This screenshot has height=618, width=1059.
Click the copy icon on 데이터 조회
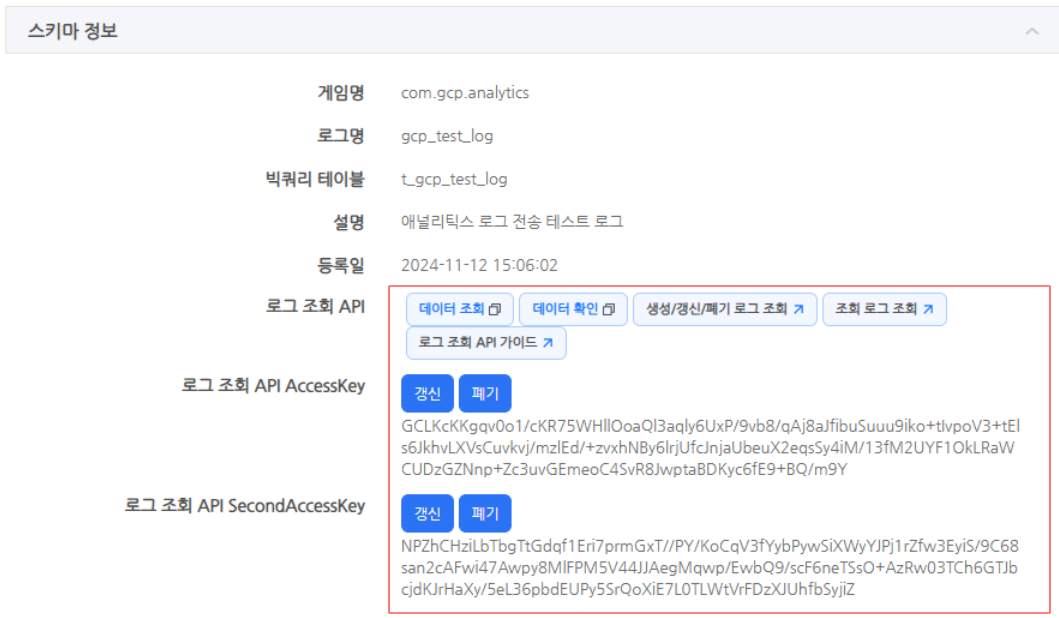(x=495, y=310)
